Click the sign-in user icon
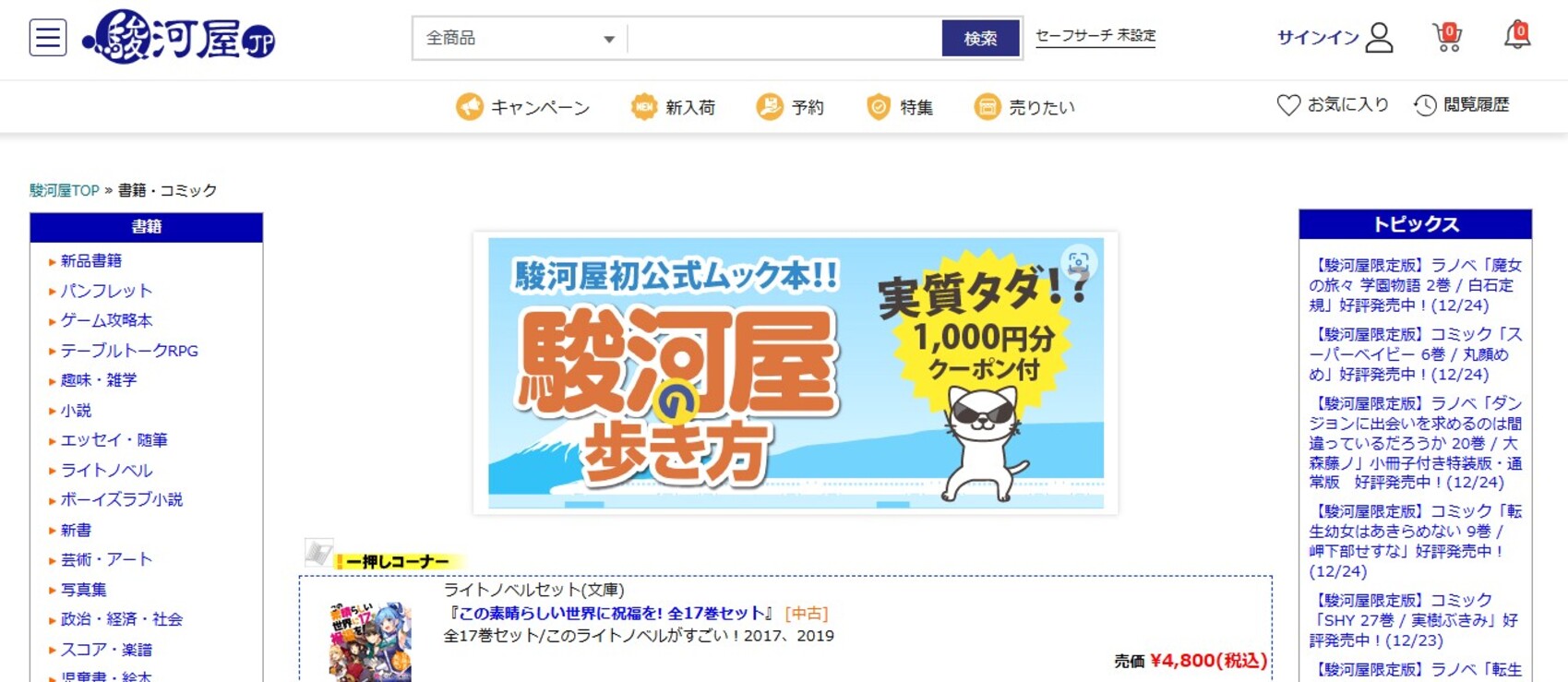The image size is (1568, 682). coord(1379,38)
